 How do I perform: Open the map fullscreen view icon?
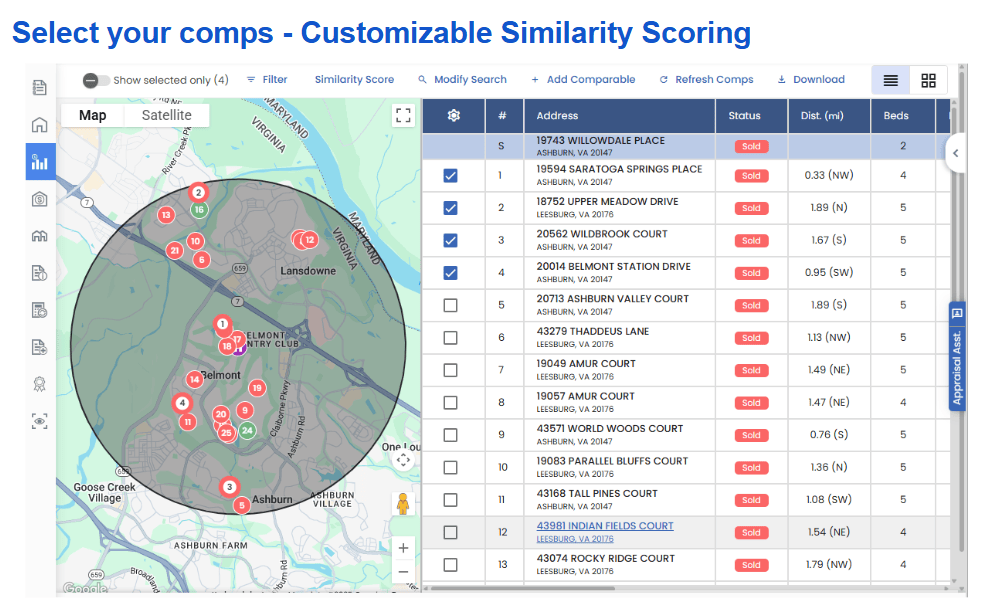[403, 115]
